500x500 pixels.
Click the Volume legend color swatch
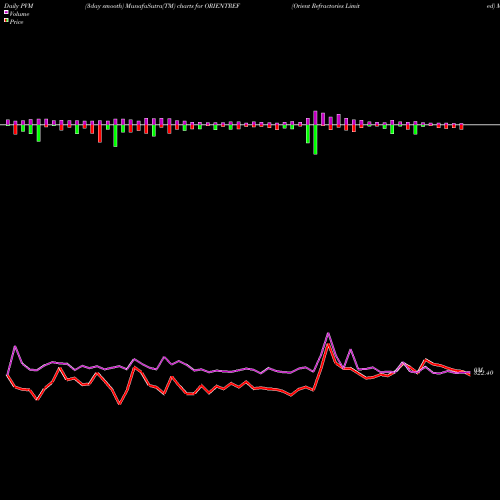pyautogui.click(x=6, y=12)
